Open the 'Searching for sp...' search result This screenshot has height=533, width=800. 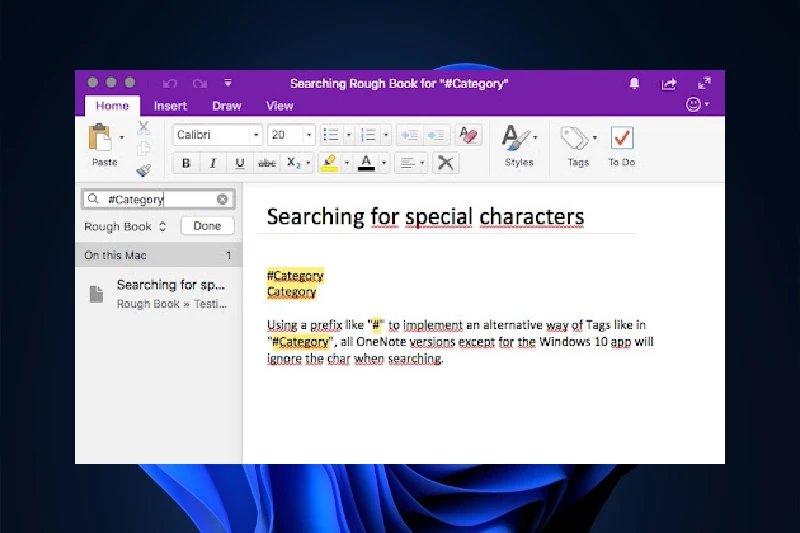pyautogui.click(x=158, y=294)
